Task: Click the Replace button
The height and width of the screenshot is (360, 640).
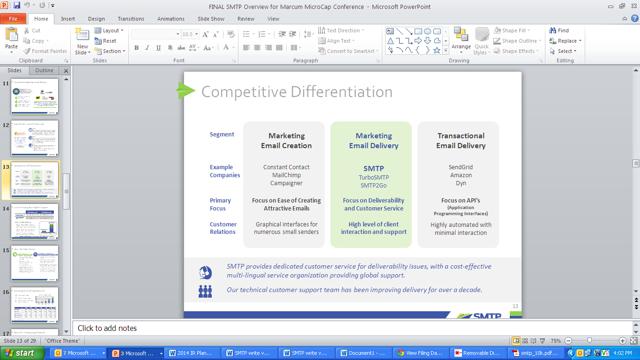Action: [x=565, y=41]
